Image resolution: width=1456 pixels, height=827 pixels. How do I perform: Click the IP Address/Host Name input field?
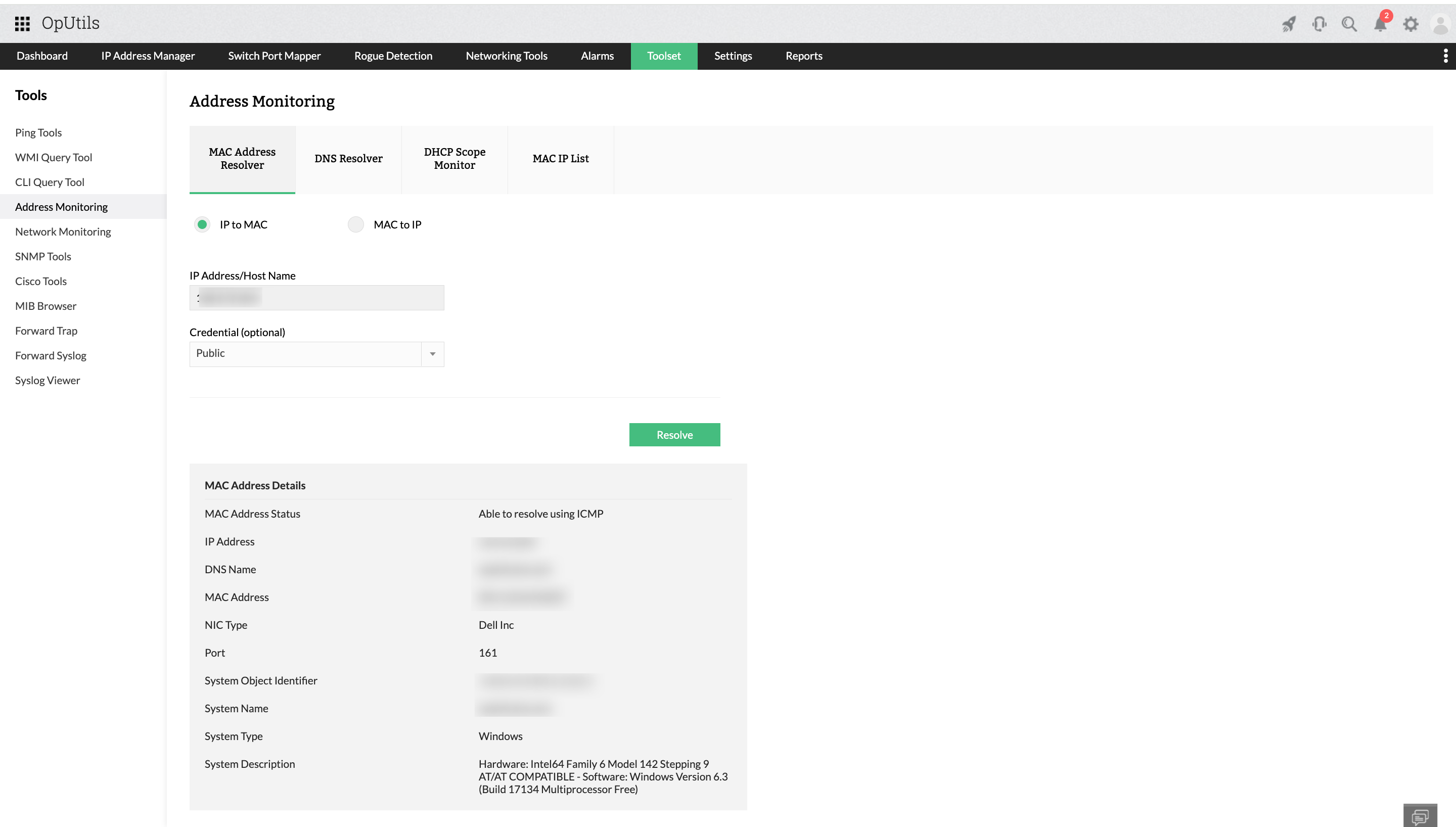coord(316,297)
